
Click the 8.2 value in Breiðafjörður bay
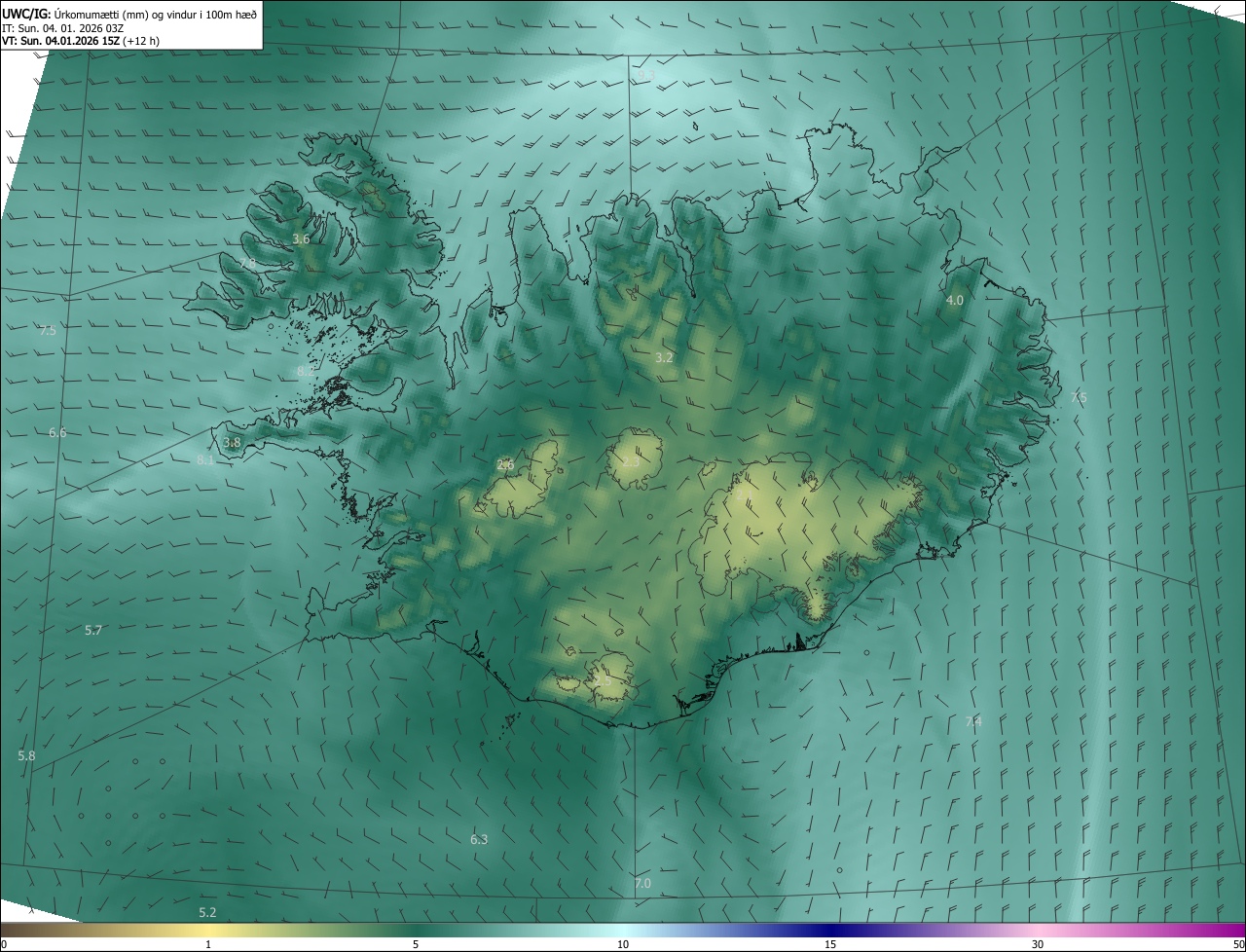click(x=306, y=371)
